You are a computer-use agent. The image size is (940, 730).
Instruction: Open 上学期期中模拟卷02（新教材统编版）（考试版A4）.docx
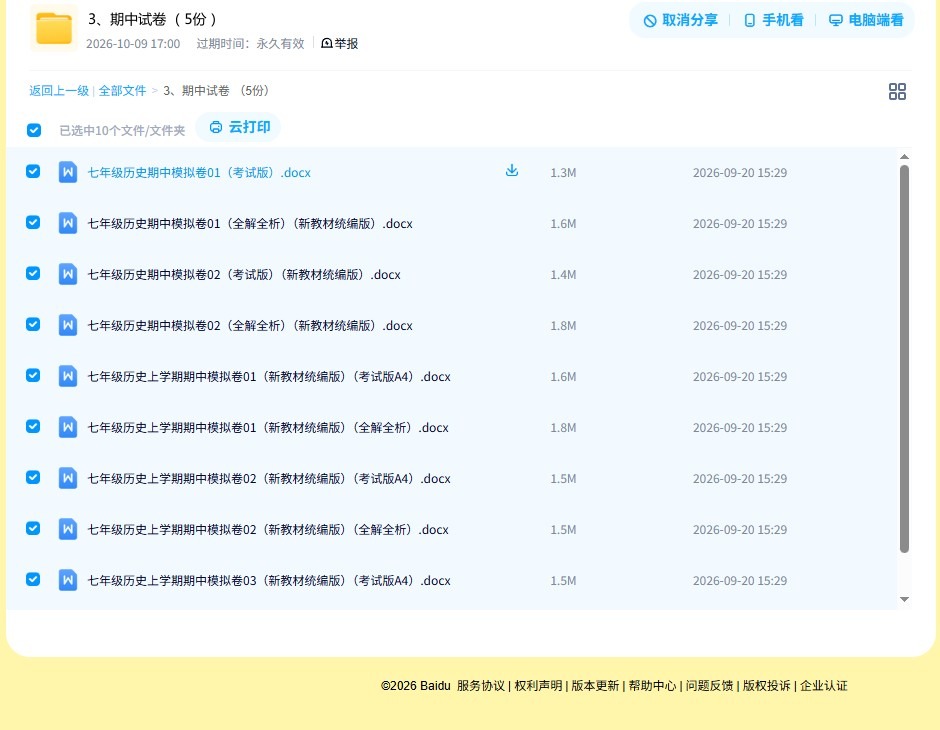(269, 478)
